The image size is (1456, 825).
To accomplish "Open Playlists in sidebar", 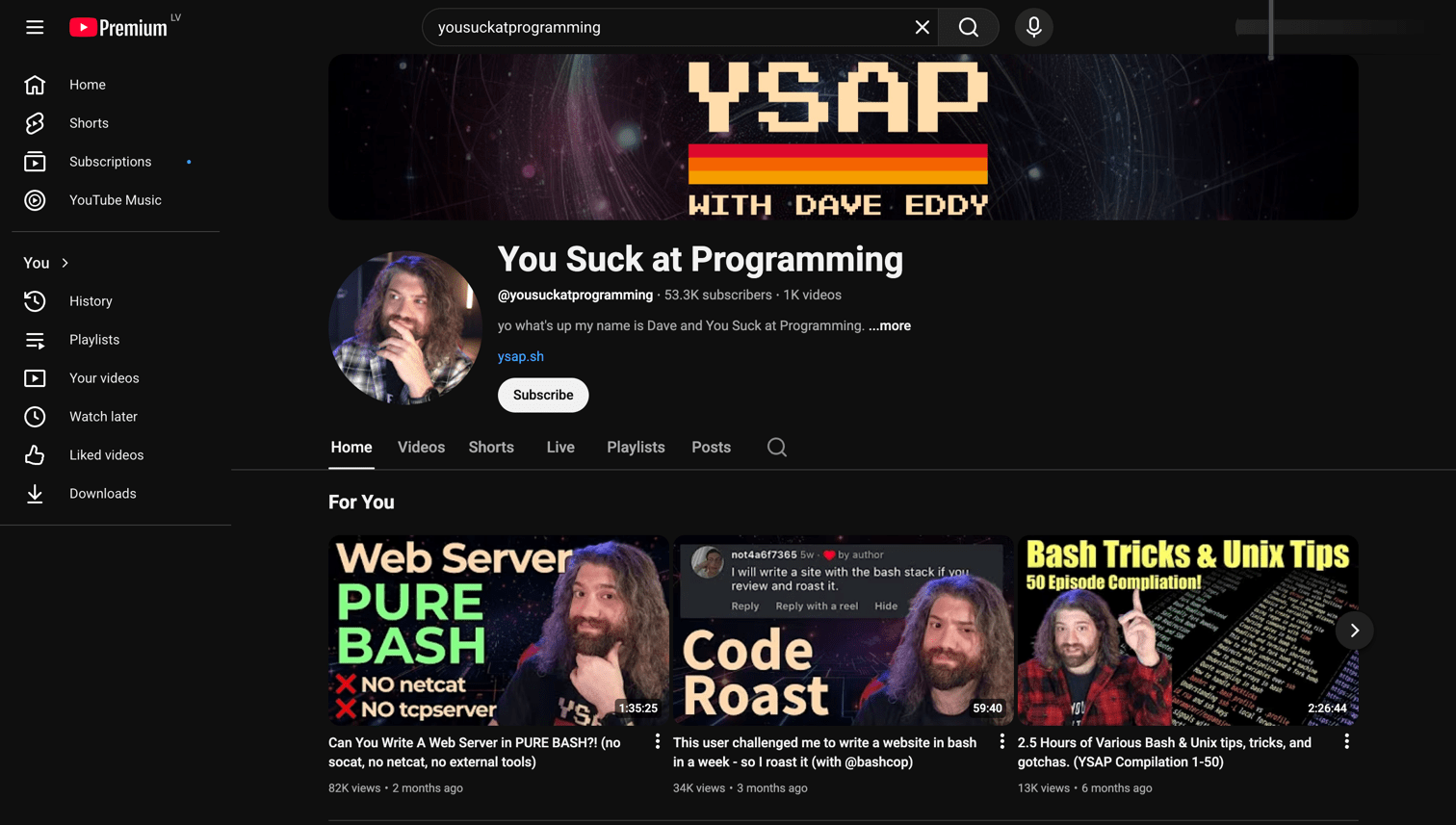I will click(x=116, y=340).
